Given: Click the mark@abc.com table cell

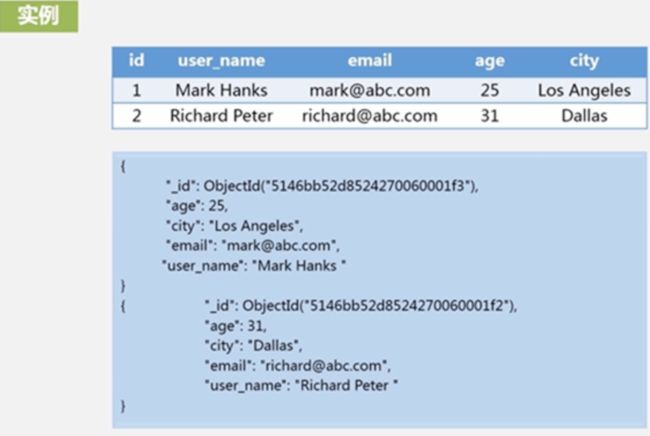Looking at the screenshot, I should point(370,90).
